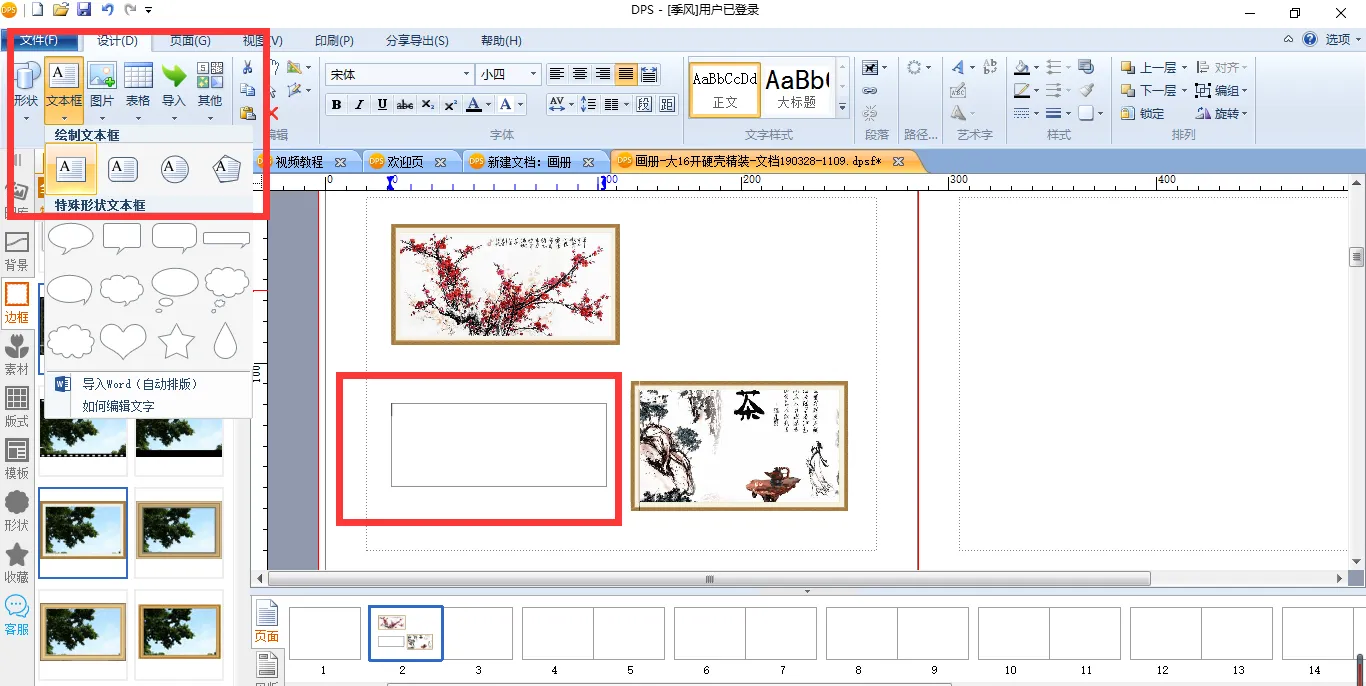This screenshot has height=686, width=1366.
Task: Pick the water-drop shaped text box
Action: point(226,342)
